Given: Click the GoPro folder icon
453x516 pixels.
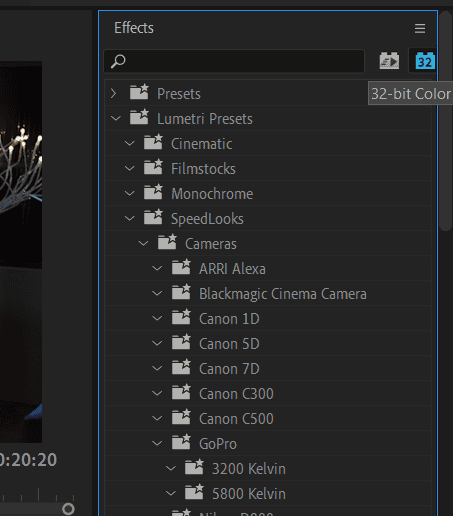Looking at the screenshot, I should pyautogui.click(x=181, y=442).
